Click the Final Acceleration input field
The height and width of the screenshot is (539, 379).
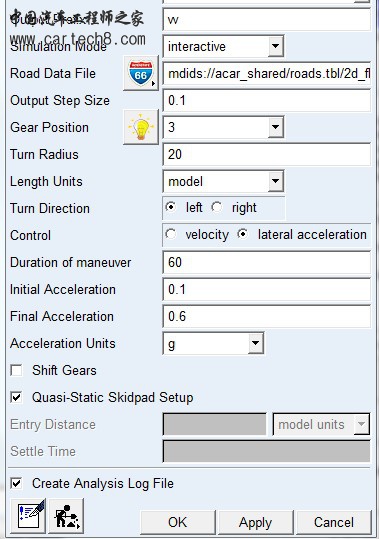267,316
